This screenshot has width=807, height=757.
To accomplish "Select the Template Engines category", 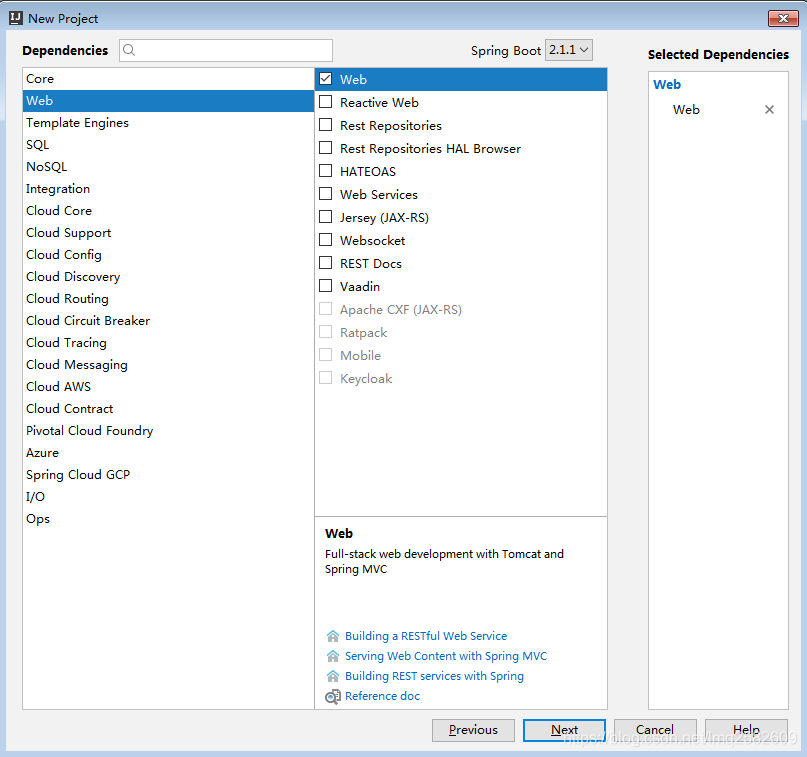I will [x=168, y=123].
